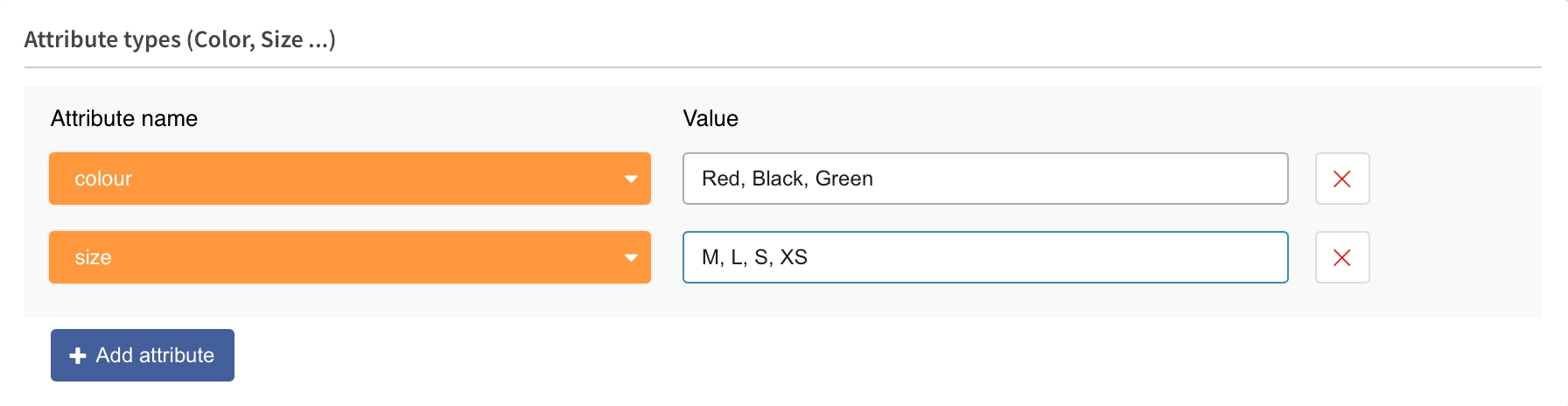Click the plus icon on Add attribute

78,355
